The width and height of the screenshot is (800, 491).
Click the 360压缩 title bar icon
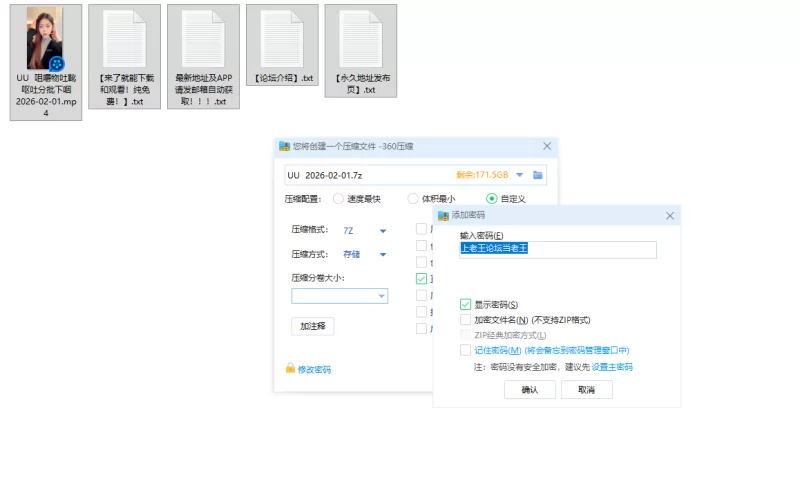(x=284, y=146)
